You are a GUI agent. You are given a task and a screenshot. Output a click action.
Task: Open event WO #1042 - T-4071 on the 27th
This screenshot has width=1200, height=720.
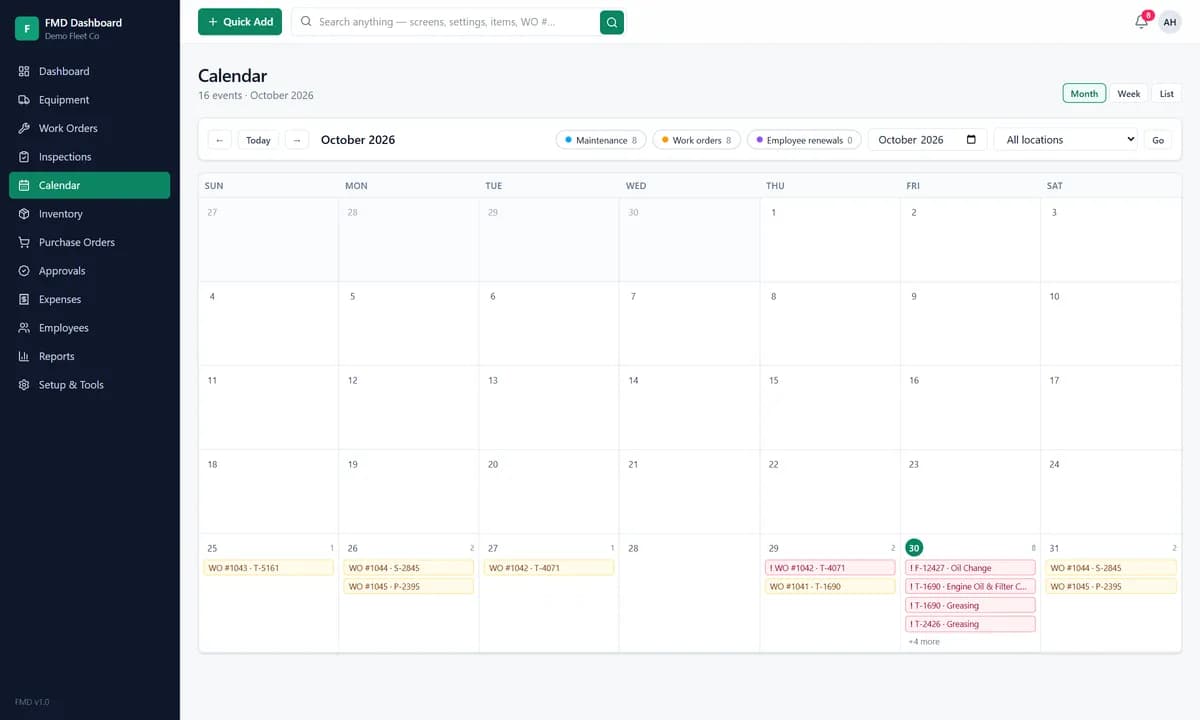[549, 568]
